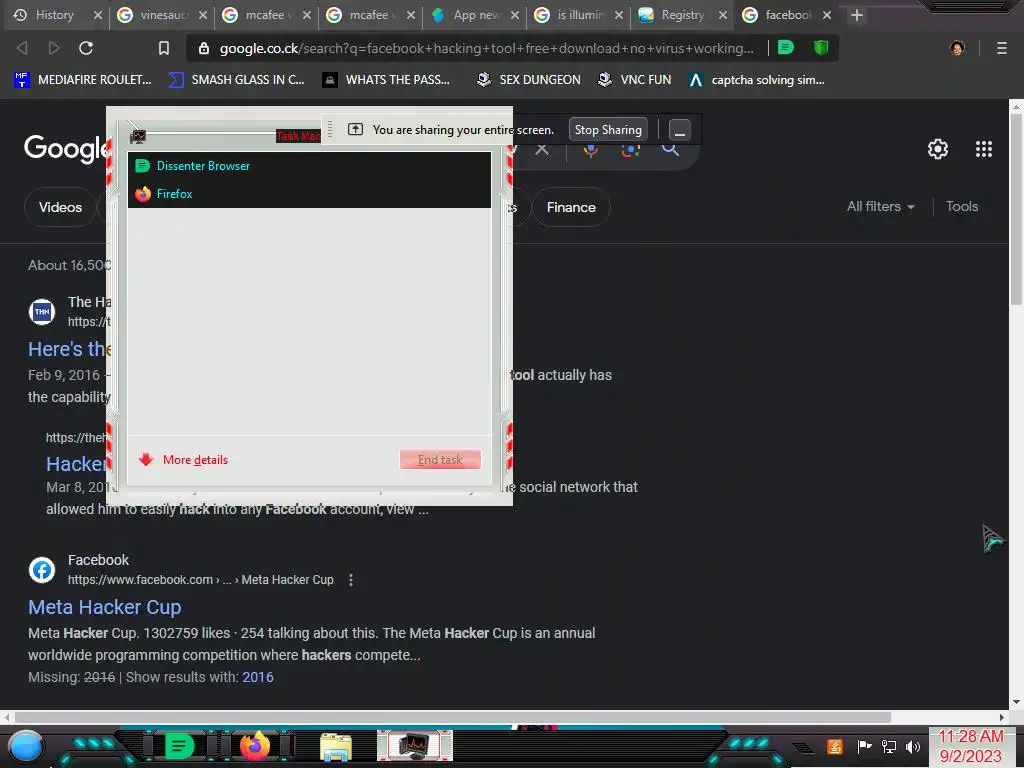This screenshot has height=768, width=1024.
Task: Open the clock showing 11:28 AM
Action: (x=970, y=746)
